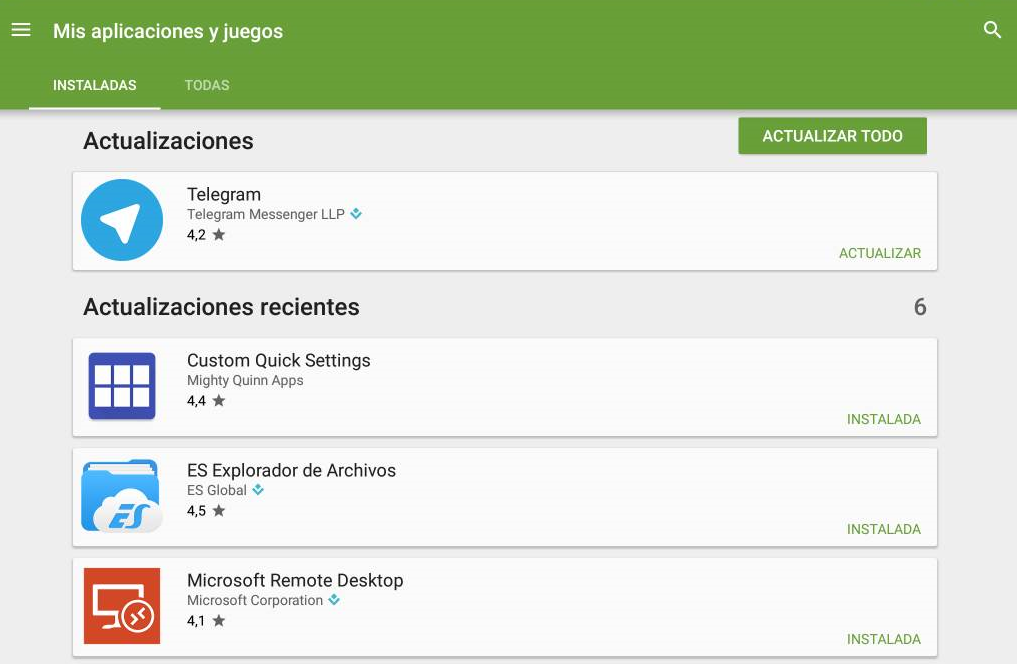1017x664 pixels.
Task: Tap the verified badge next to ES Global
Action: point(258,490)
